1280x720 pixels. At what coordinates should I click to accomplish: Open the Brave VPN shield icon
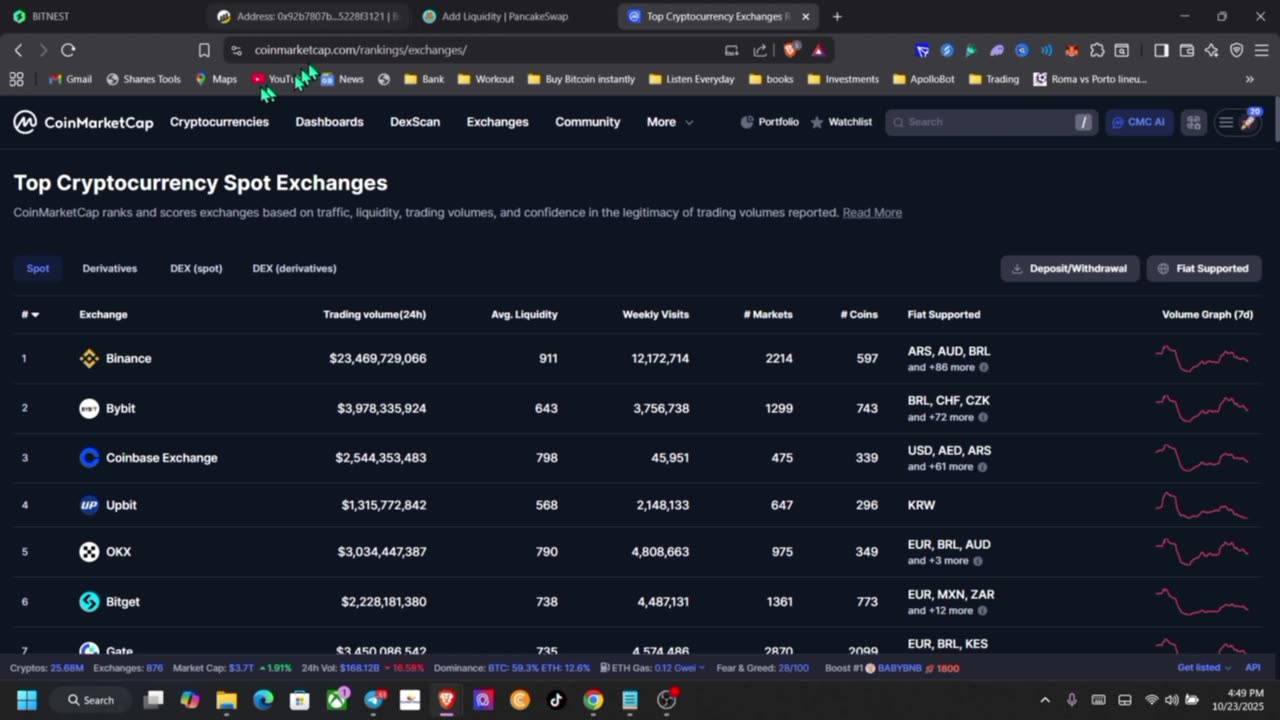click(x=1236, y=50)
